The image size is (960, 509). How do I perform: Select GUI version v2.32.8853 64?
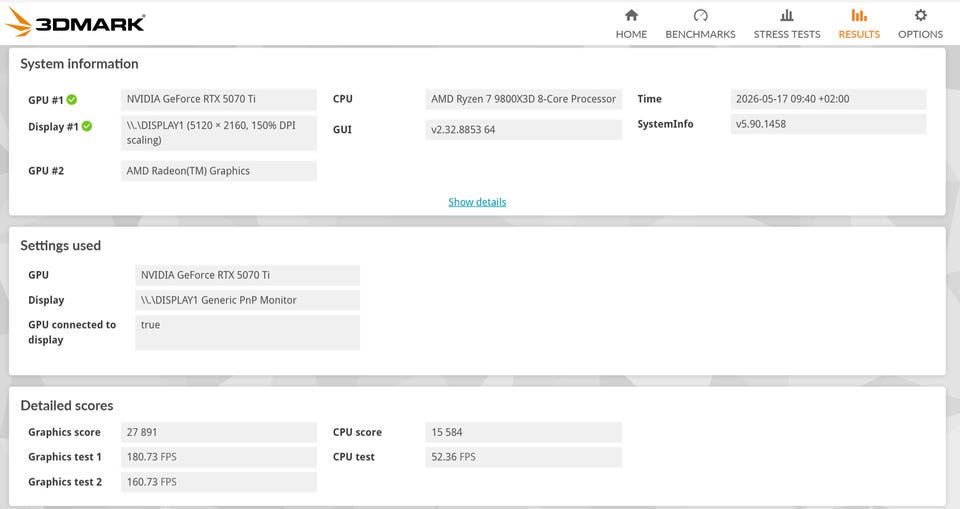(x=523, y=129)
